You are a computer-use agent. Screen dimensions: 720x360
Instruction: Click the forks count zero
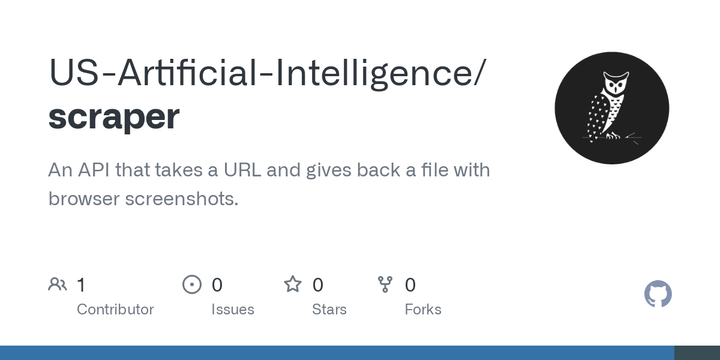(410, 285)
